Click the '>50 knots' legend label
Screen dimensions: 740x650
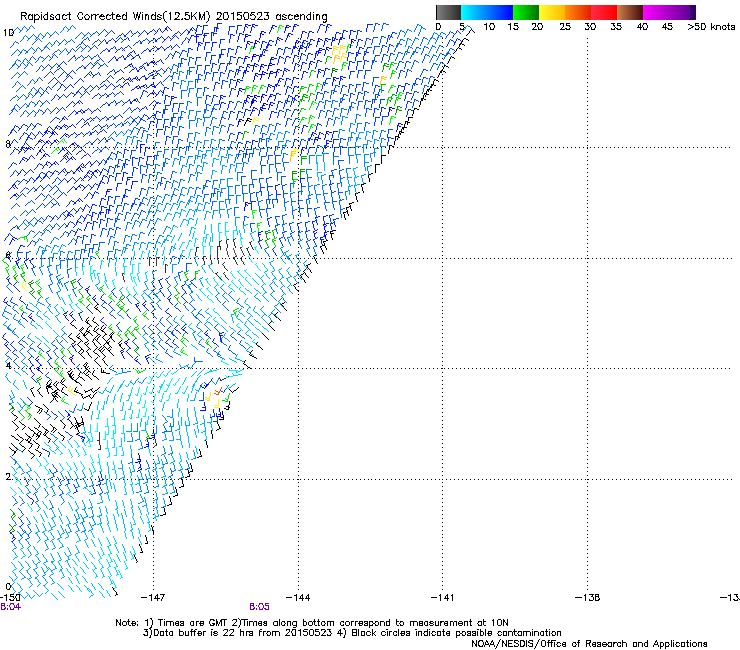[x=711, y=26]
